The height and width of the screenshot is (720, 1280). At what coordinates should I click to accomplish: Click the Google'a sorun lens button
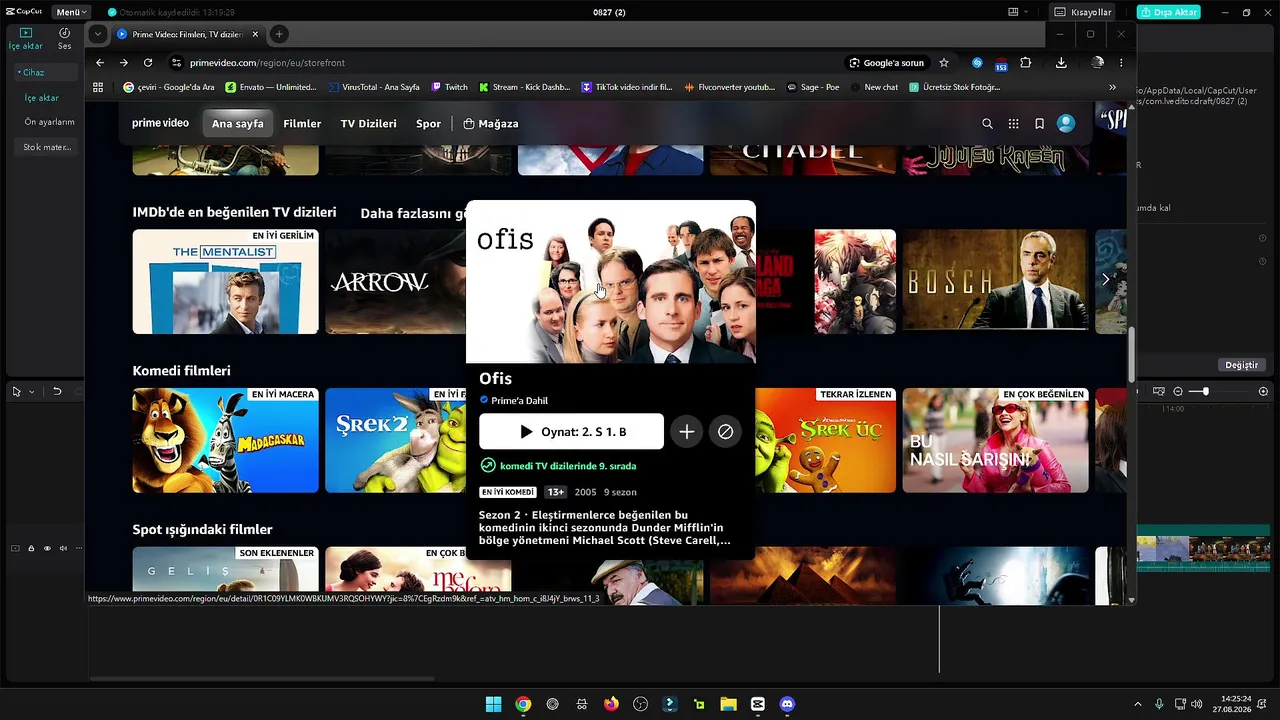887,62
